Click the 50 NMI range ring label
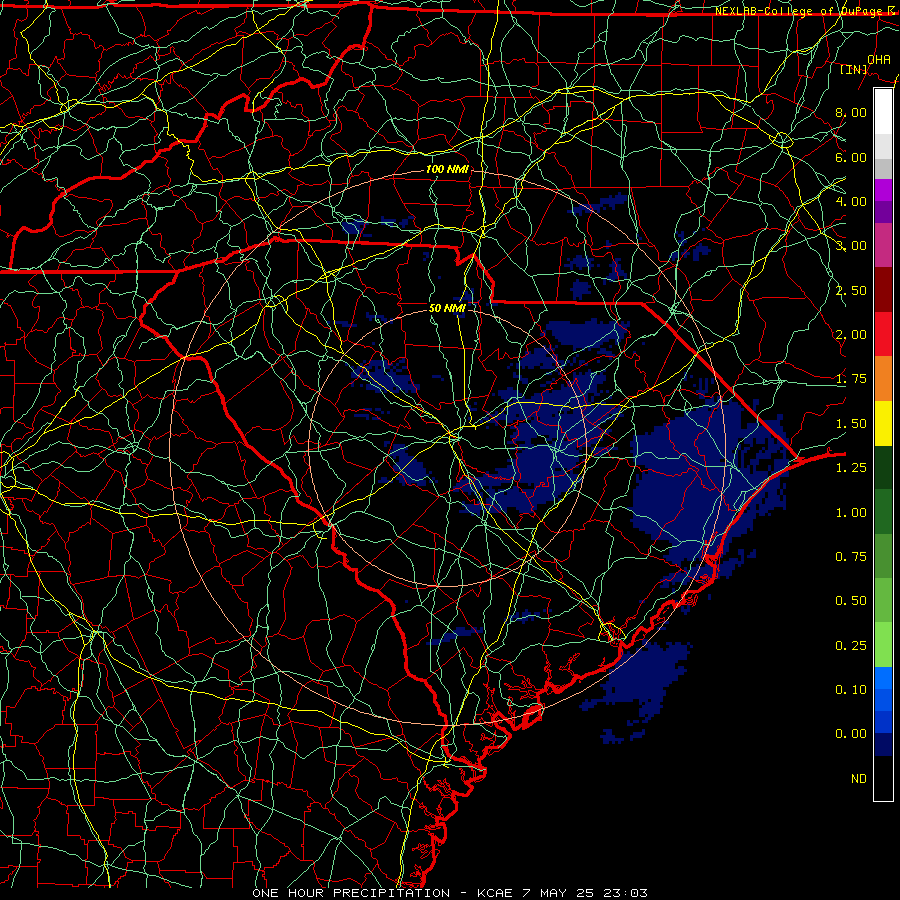Viewport: 900px width, 900px height. [447, 308]
